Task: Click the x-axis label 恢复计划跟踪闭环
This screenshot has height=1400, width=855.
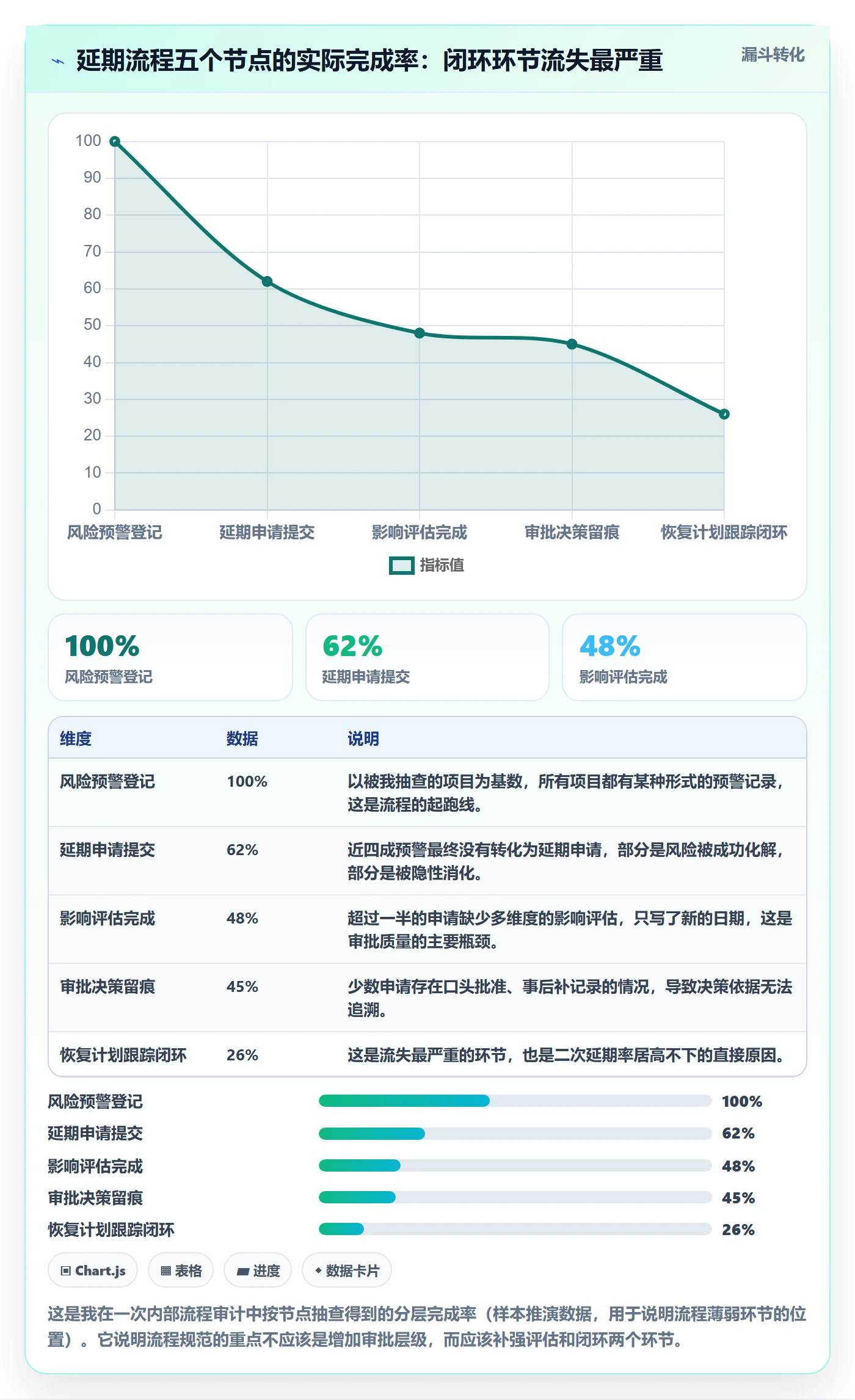Action: [724, 533]
